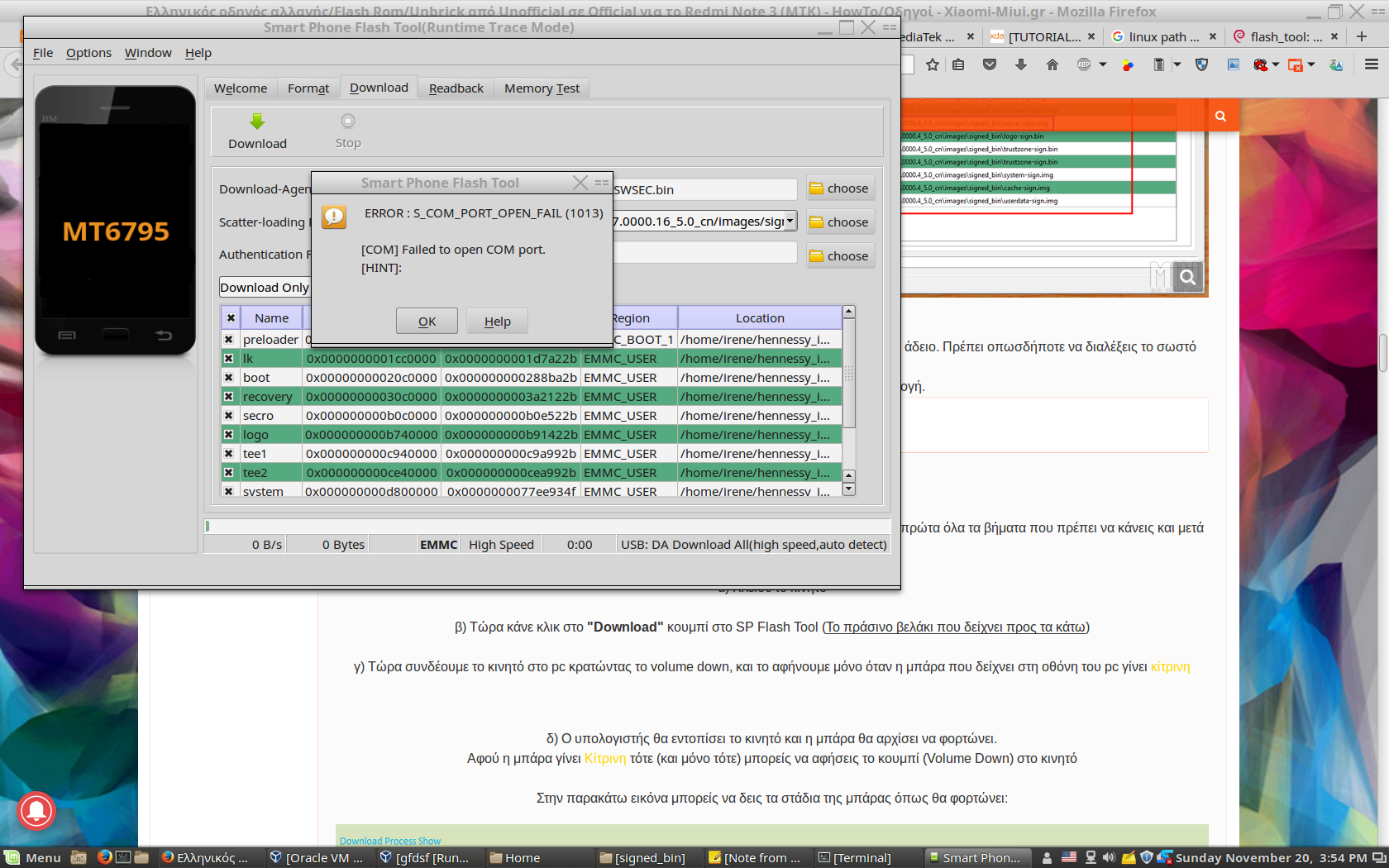Image resolution: width=1389 pixels, height=868 pixels.
Task: Click the green Download arrow icon
Action: click(x=257, y=122)
